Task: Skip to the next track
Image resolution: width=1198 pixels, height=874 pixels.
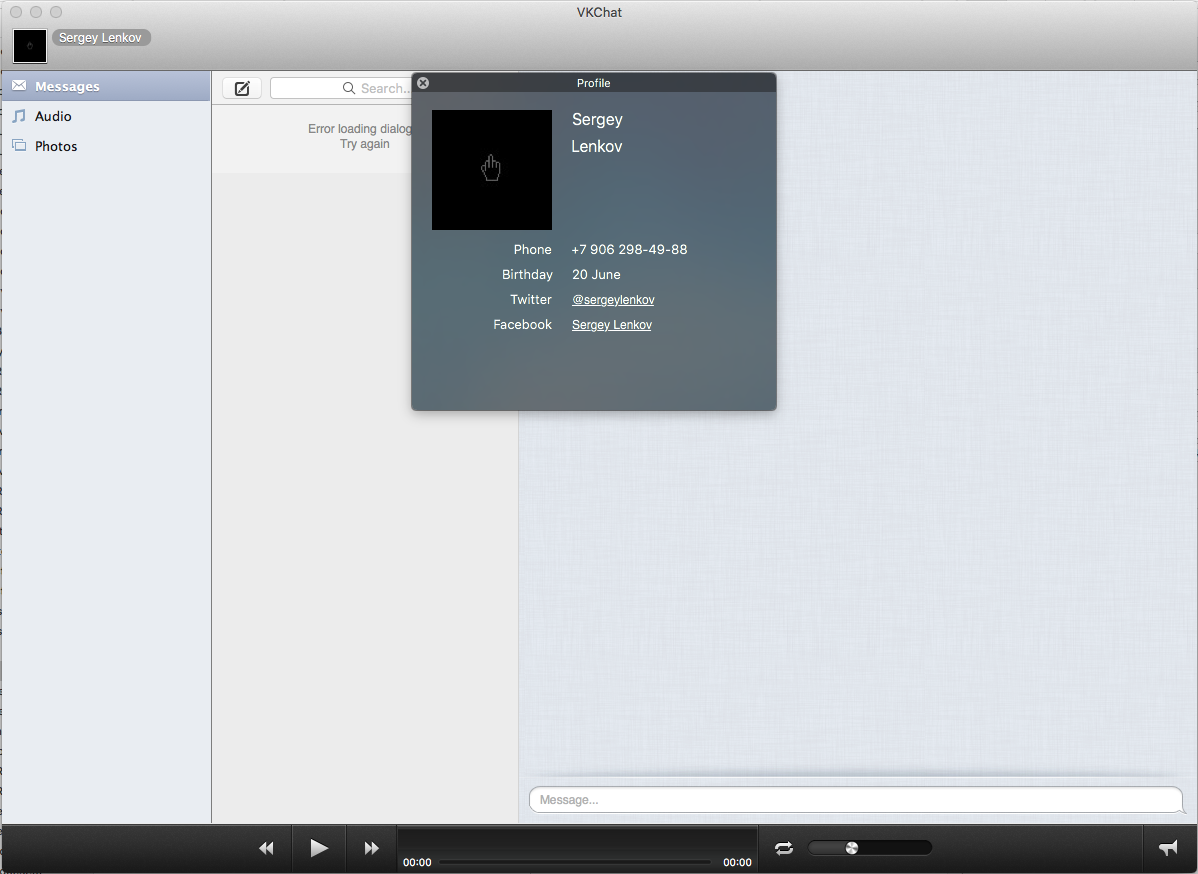Action: tap(371, 848)
